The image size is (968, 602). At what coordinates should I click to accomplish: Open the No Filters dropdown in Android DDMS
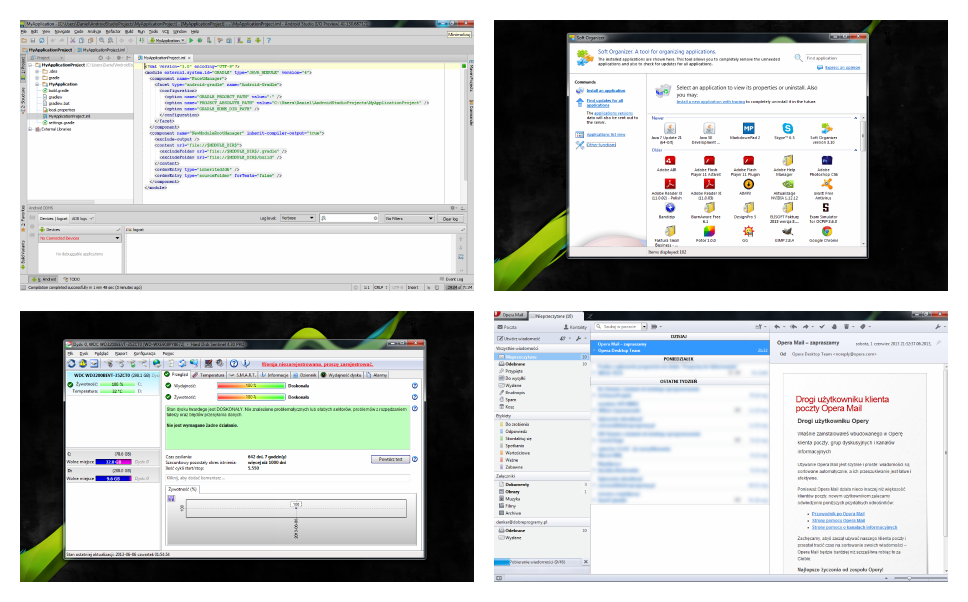click(409, 218)
